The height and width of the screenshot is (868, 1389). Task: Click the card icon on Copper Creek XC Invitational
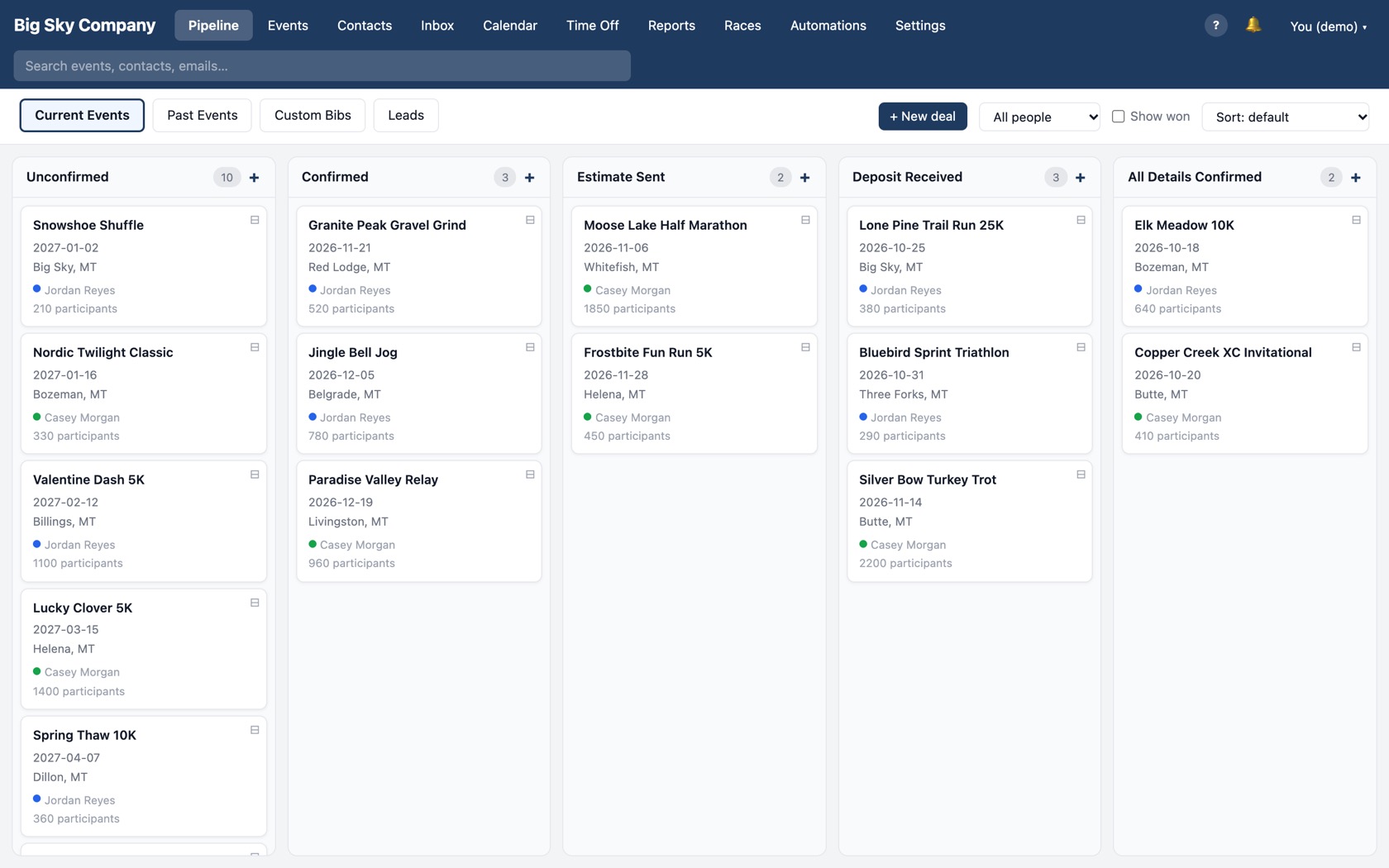[x=1356, y=347]
